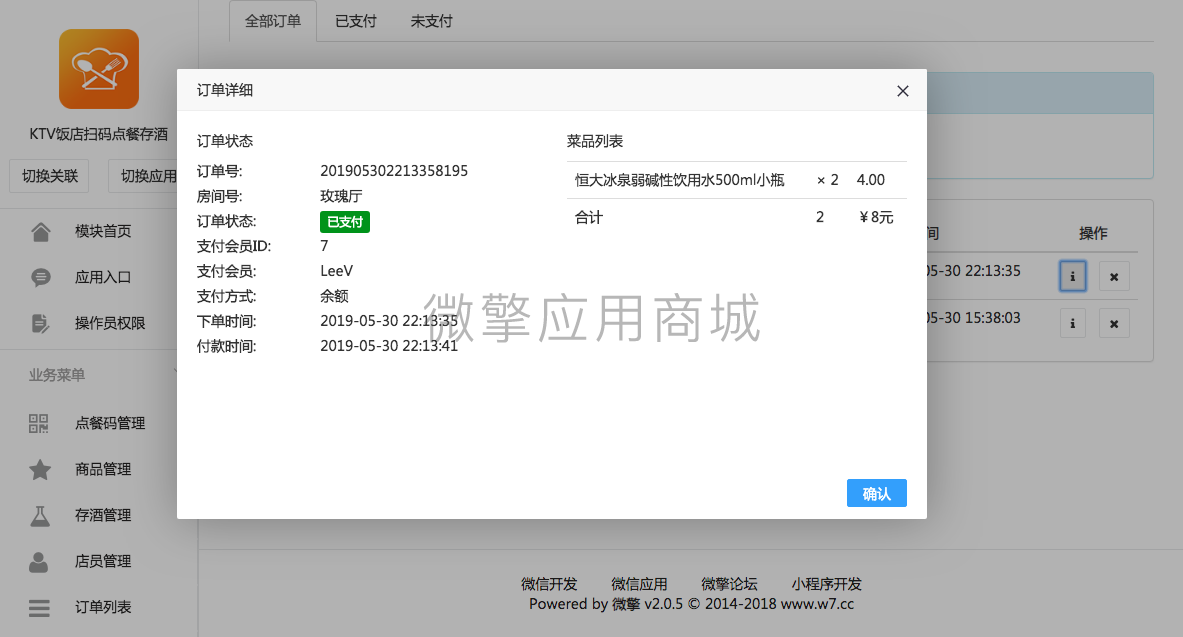Click the payment method value 余额
This screenshot has height=637, width=1183.
[334, 296]
